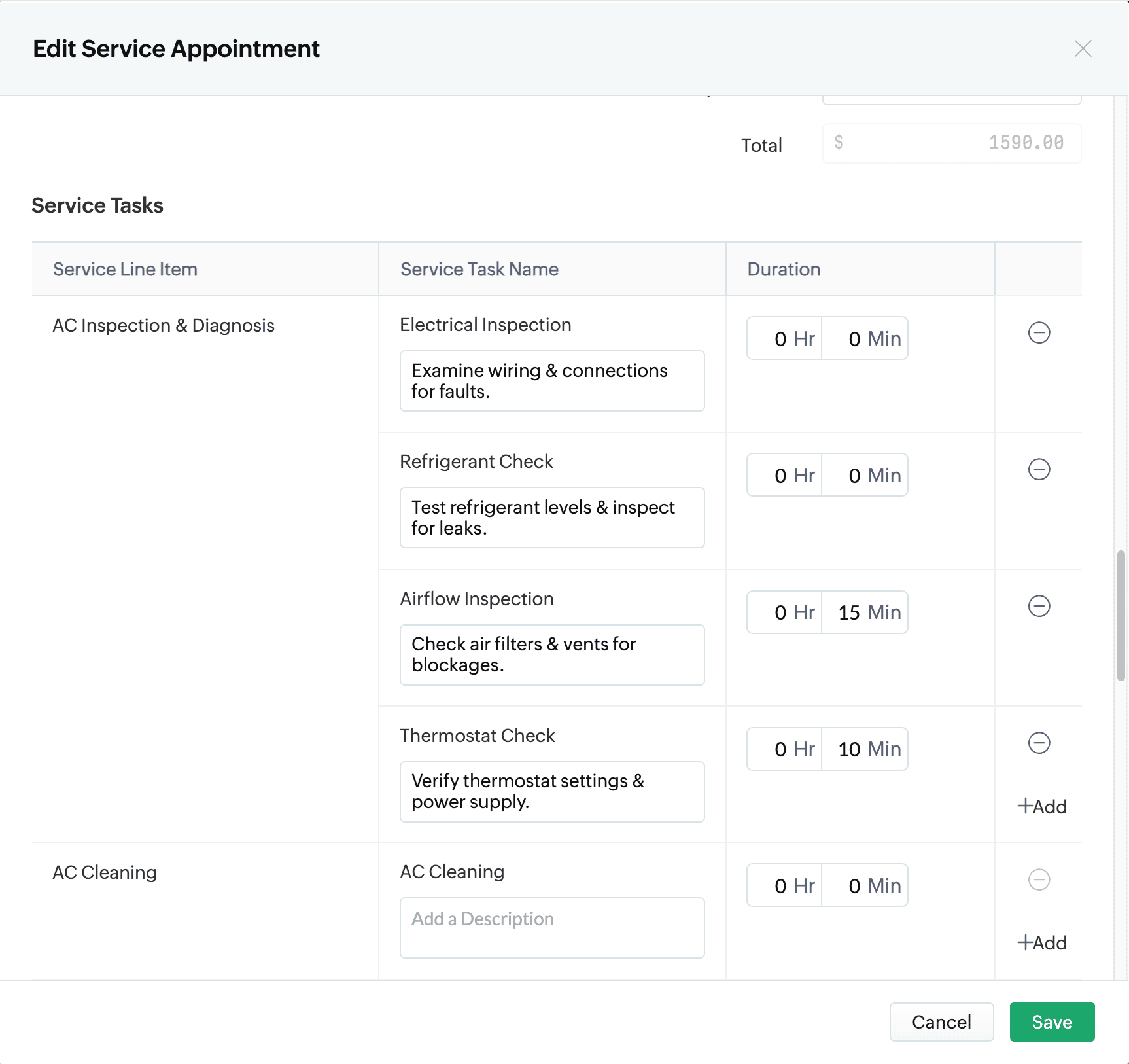Viewport: 1129px width, 1064px height.
Task: Set hours for Electrical Inspection duration
Action: [x=784, y=339]
